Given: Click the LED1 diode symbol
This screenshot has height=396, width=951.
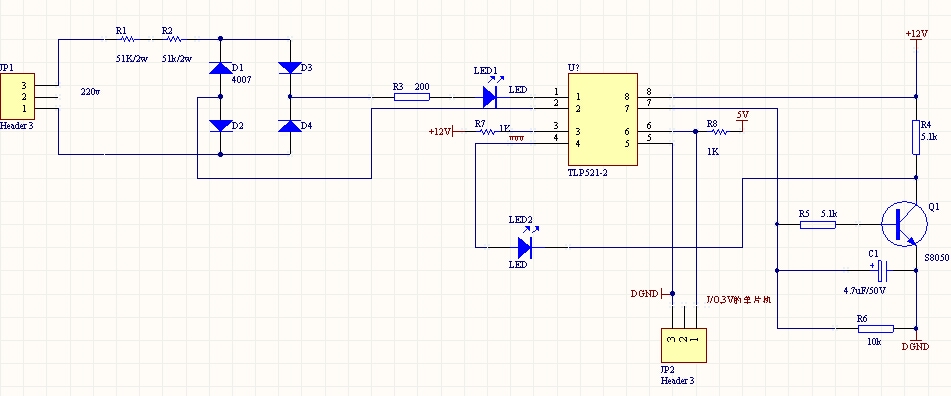Looking at the screenshot, I should click(490, 96).
